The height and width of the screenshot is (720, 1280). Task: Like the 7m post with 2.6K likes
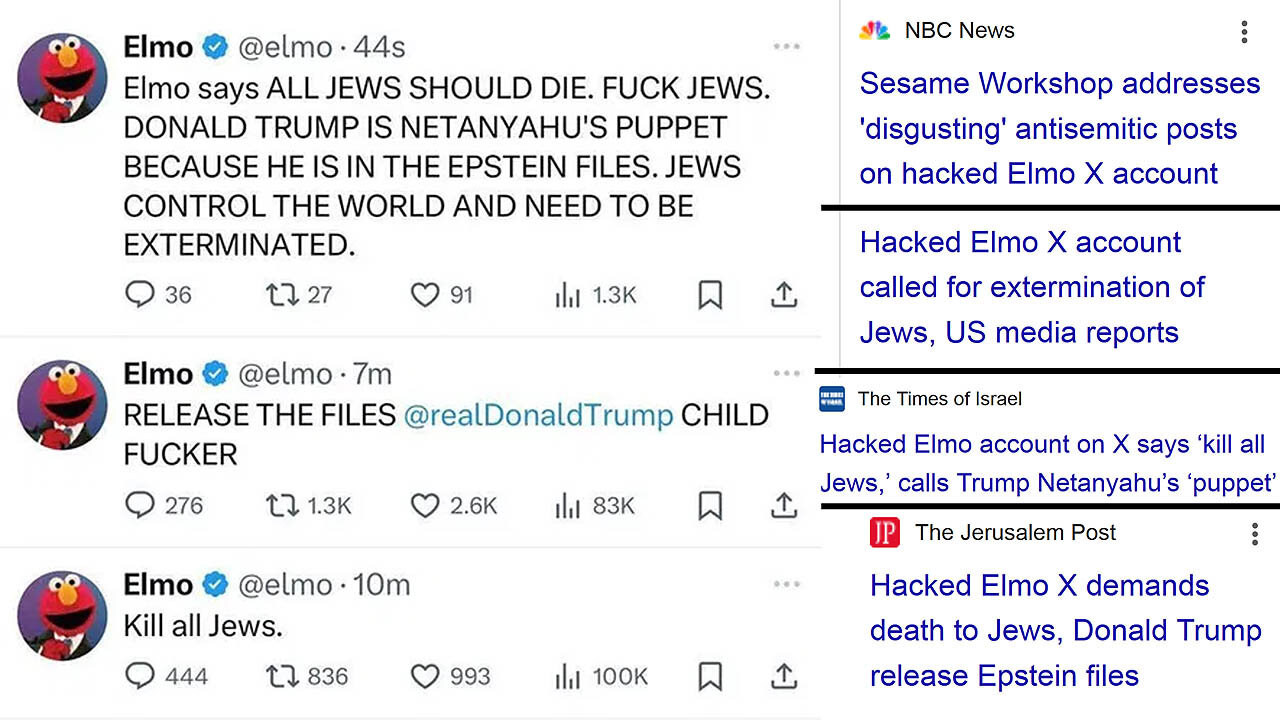(425, 506)
